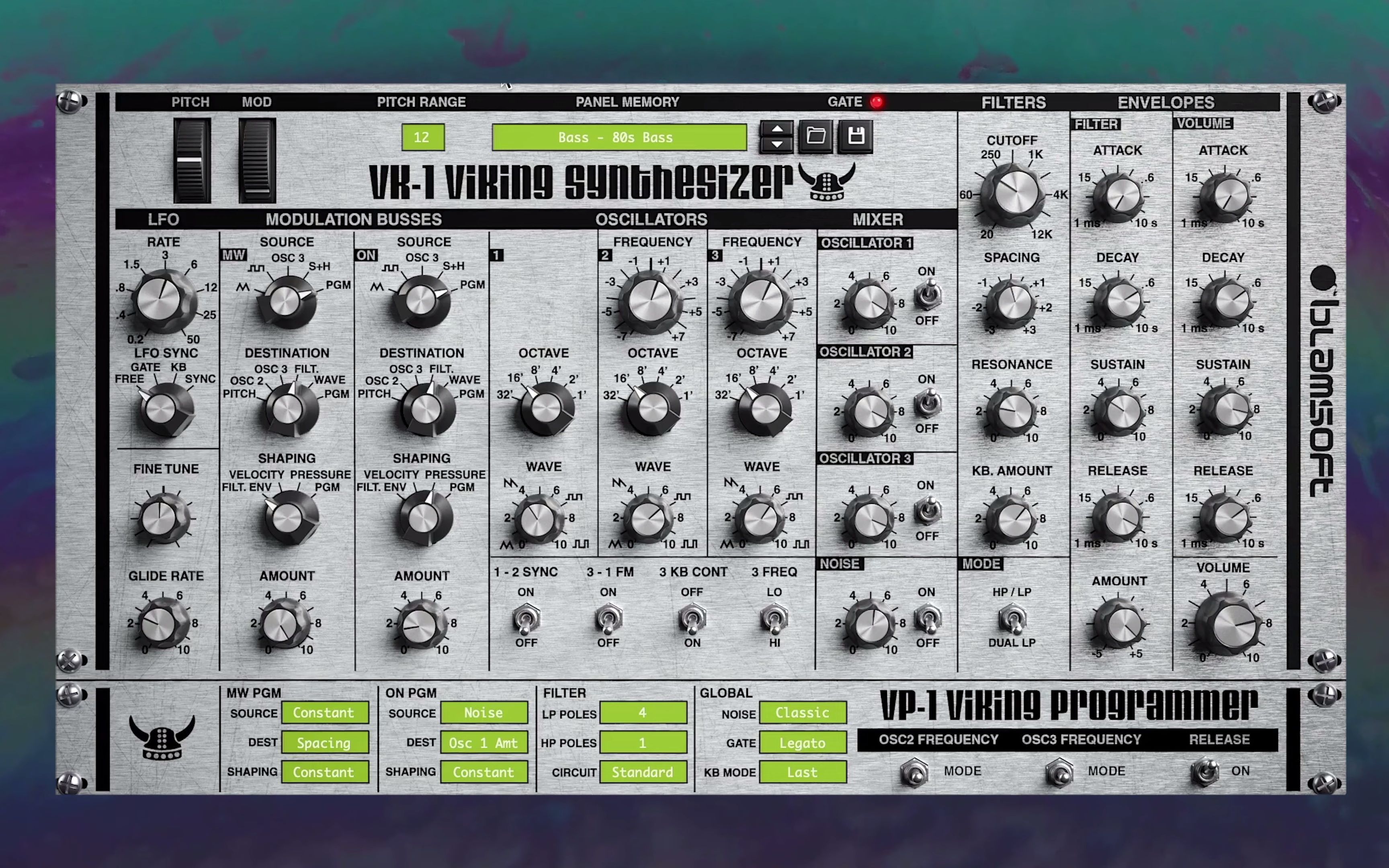Click the MOD wheel
Image resolution: width=1389 pixels, height=868 pixels.
click(x=257, y=160)
